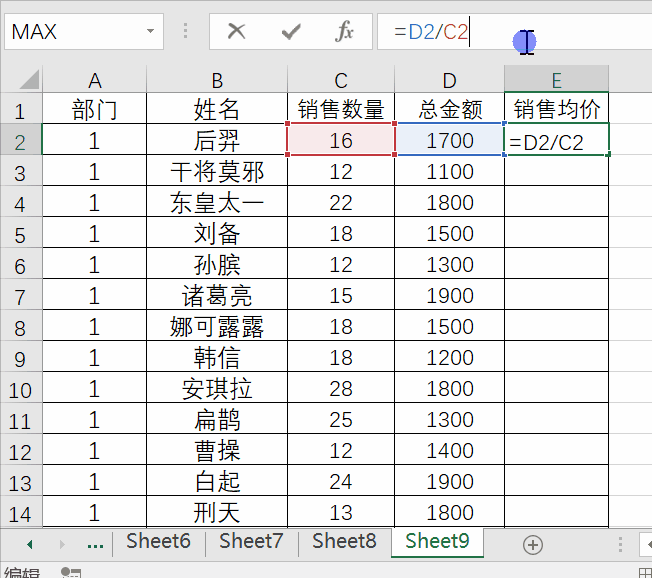Click the cell containing 东皇太一
This screenshot has height=578, width=652.
[217, 202]
